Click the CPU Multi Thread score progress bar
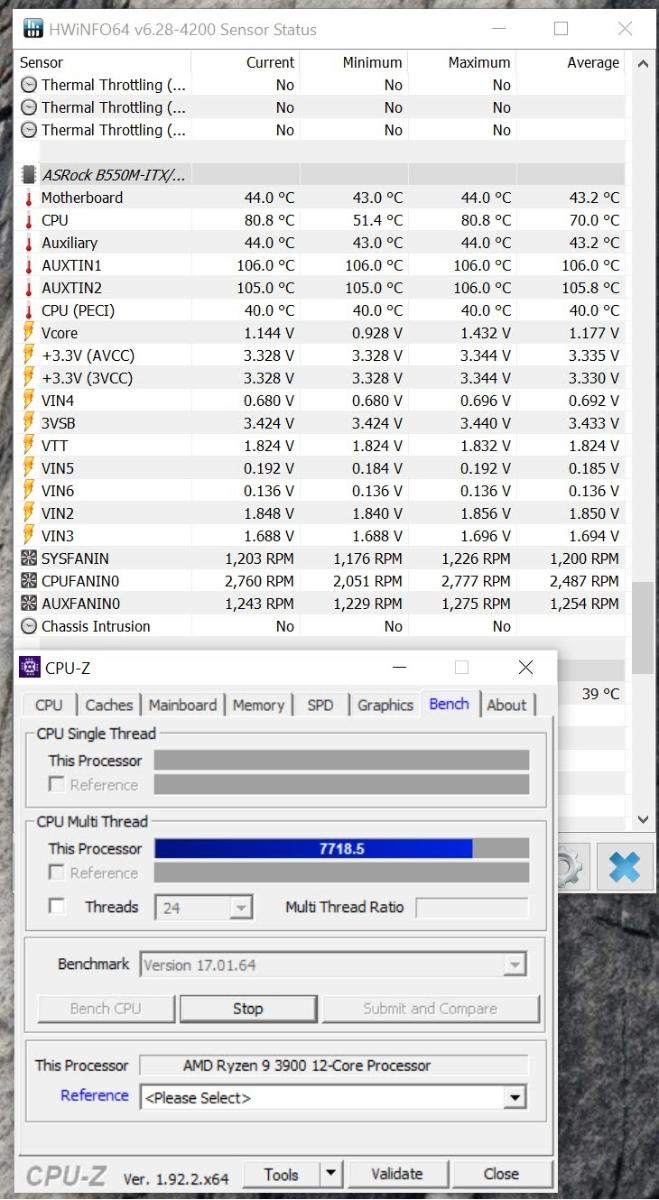 click(341, 848)
